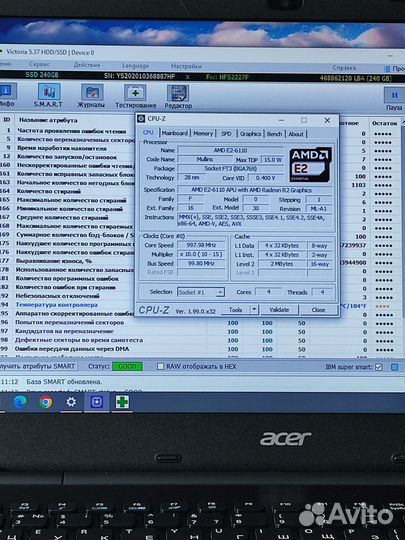This screenshot has height=540, width=405.
Task: Click the Tools button in CPU-Z
Action: tap(236, 310)
